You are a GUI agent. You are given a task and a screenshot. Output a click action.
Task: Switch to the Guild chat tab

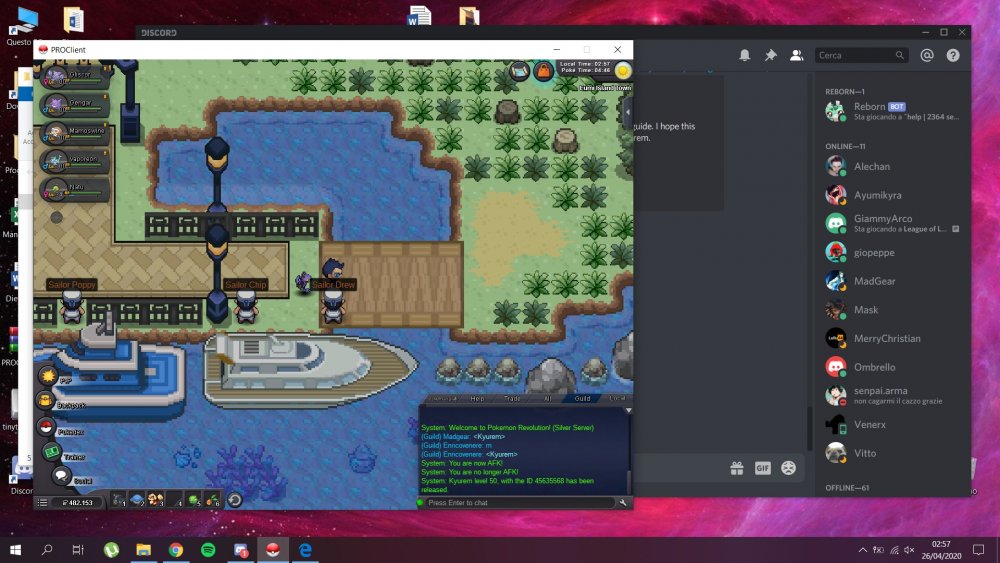click(x=582, y=398)
